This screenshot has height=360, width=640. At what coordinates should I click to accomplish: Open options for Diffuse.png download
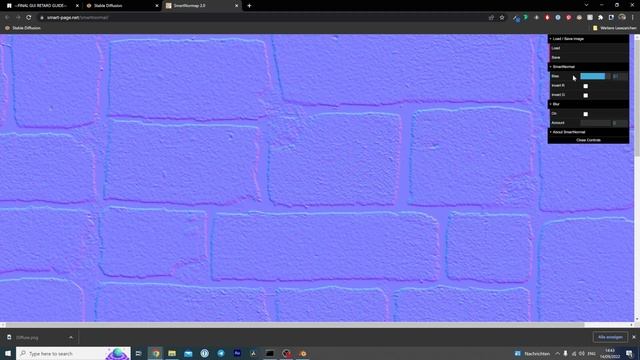click(x=71, y=338)
